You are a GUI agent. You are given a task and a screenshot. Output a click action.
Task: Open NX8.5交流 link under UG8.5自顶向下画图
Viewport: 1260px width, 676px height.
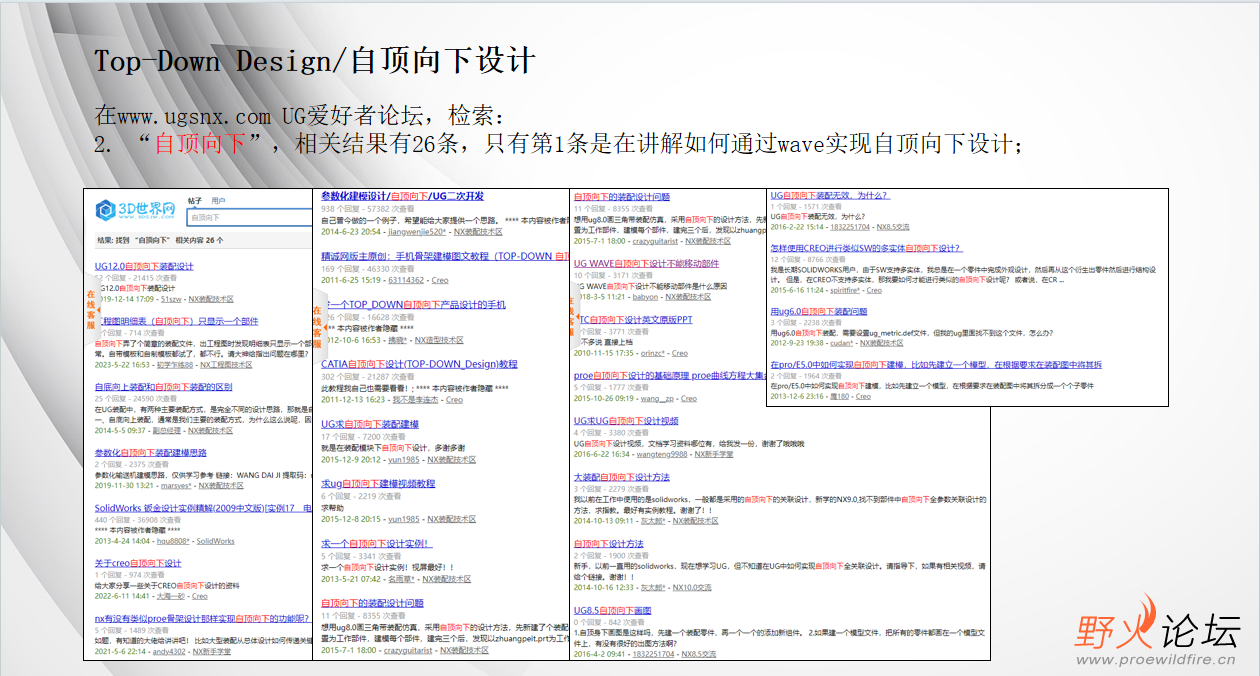(x=698, y=654)
